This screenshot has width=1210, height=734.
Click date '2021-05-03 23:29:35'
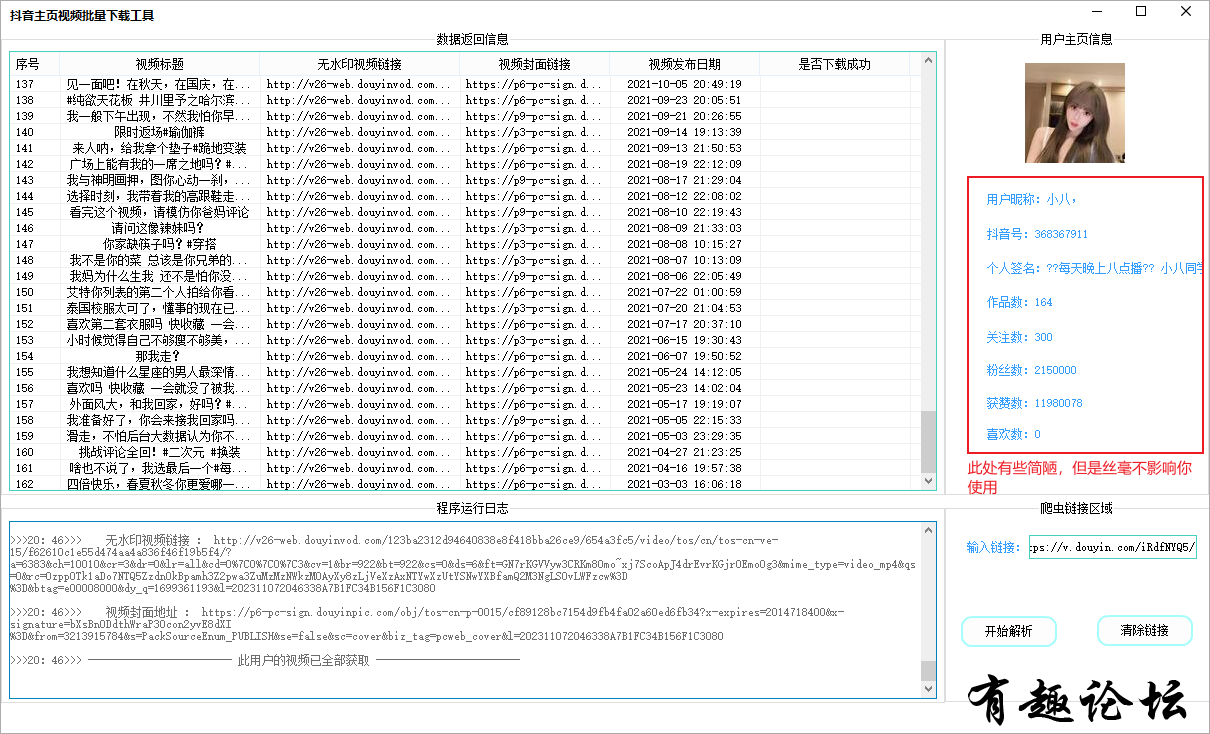click(684, 436)
